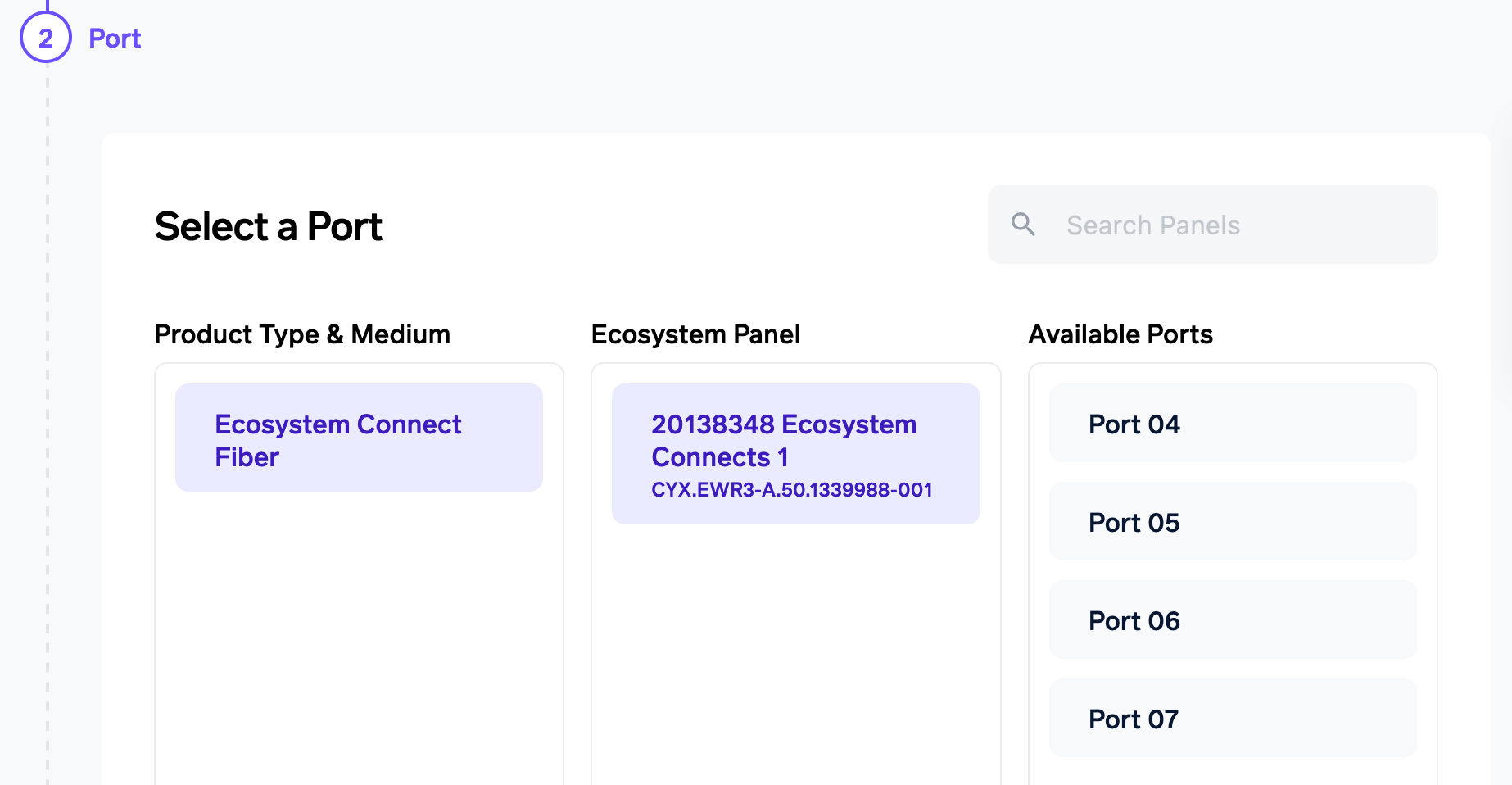
Task: Click empty area in Product Type list
Action: pos(359,639)
